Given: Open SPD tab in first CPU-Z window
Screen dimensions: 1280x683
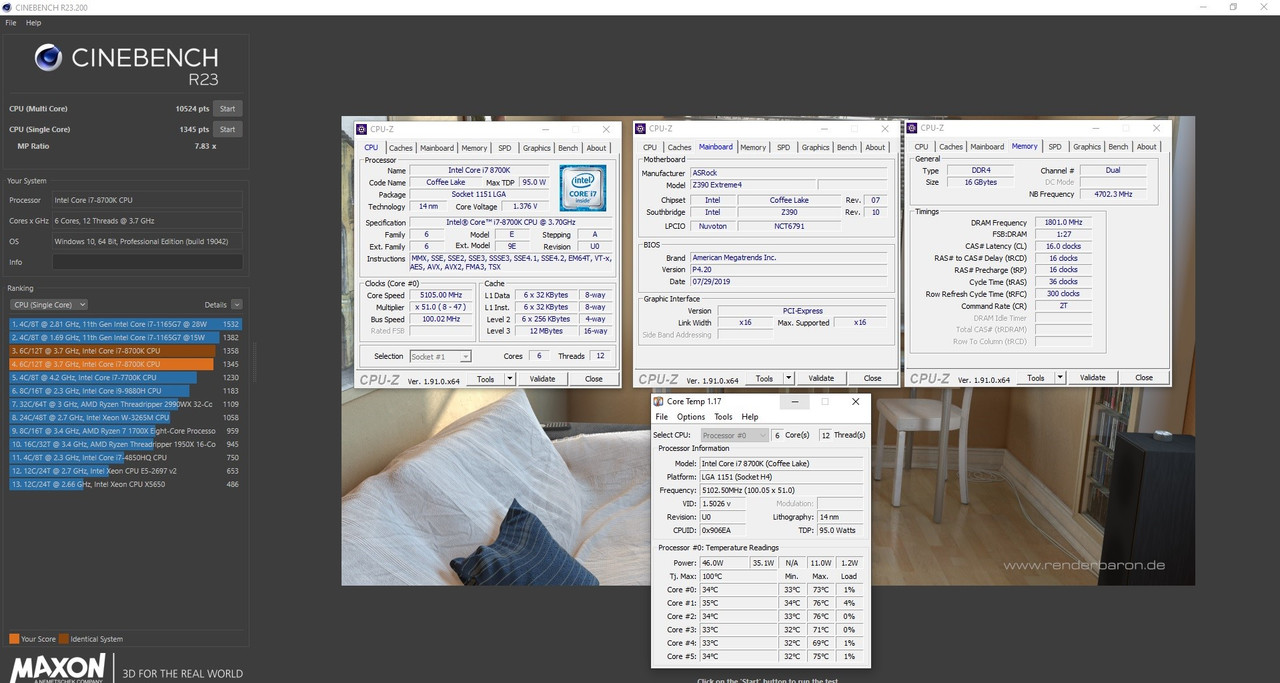Looking at the screenshot, I should coord(505,148).
